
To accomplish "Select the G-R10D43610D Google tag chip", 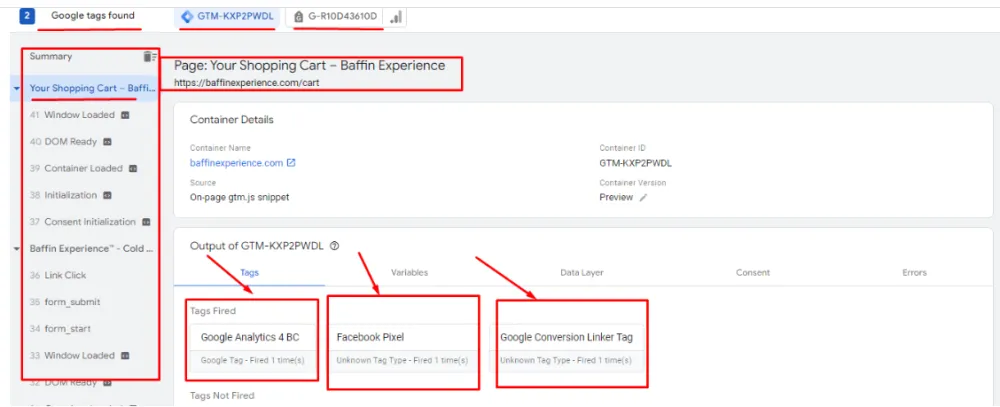I will tap(335, 17).
